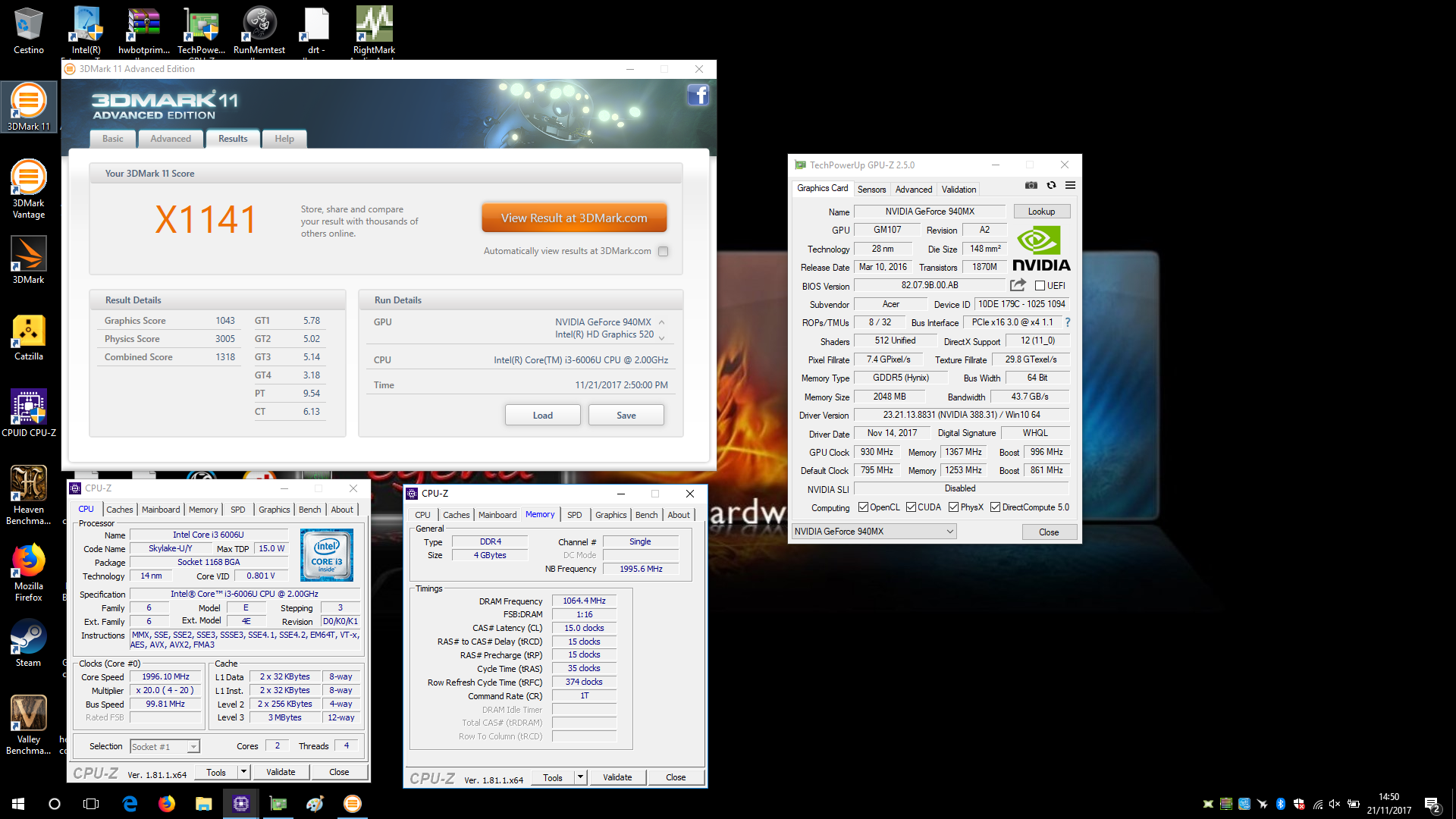1456x819 pixels.
Task: Open Mozilla Firefox desktop shortcut
Action: (29, 573)
